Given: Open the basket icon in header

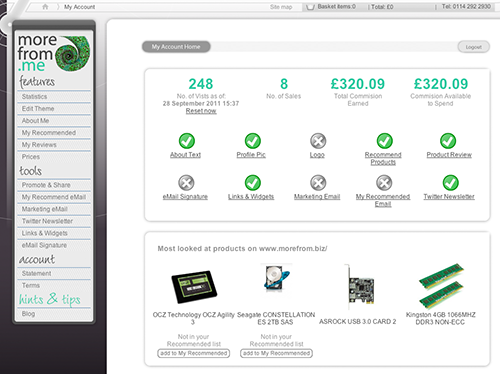Looking at the screenshot, I should pos(310,7).
